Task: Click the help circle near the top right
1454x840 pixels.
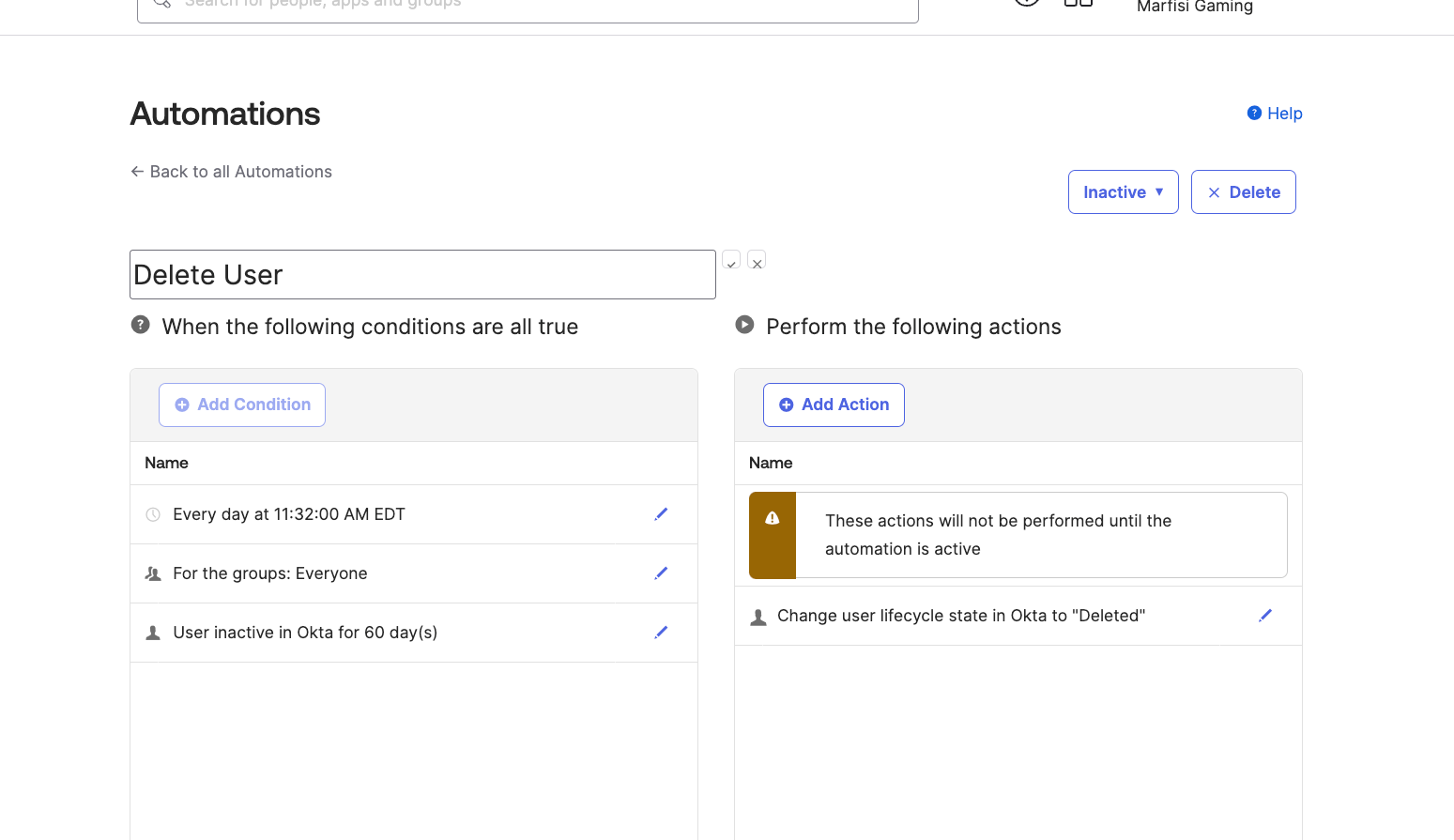Action: tap(1026, 2)
